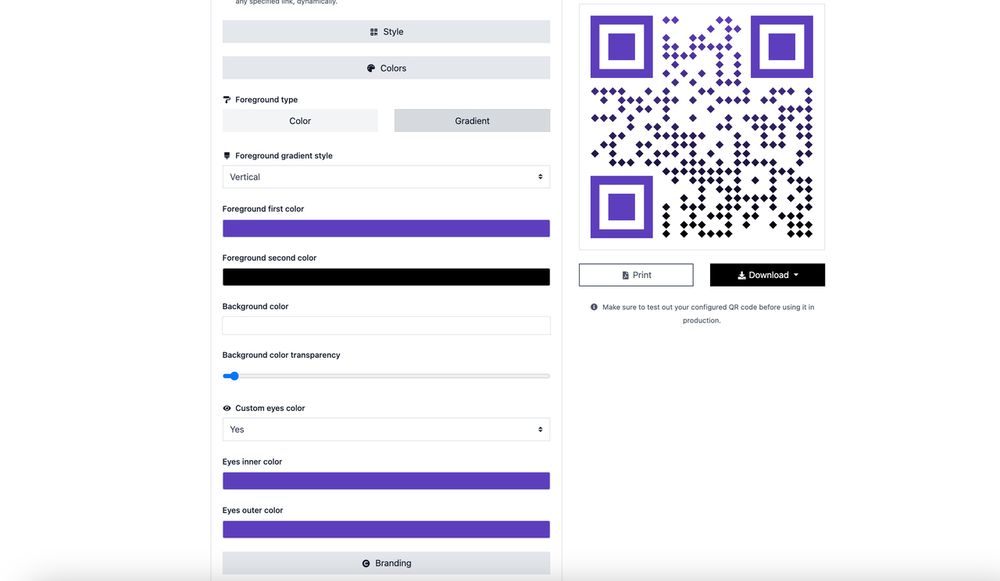This screenshot has height=581, width=1000.
Task: Switch Foreground type to Color
Action: point(300,120)
